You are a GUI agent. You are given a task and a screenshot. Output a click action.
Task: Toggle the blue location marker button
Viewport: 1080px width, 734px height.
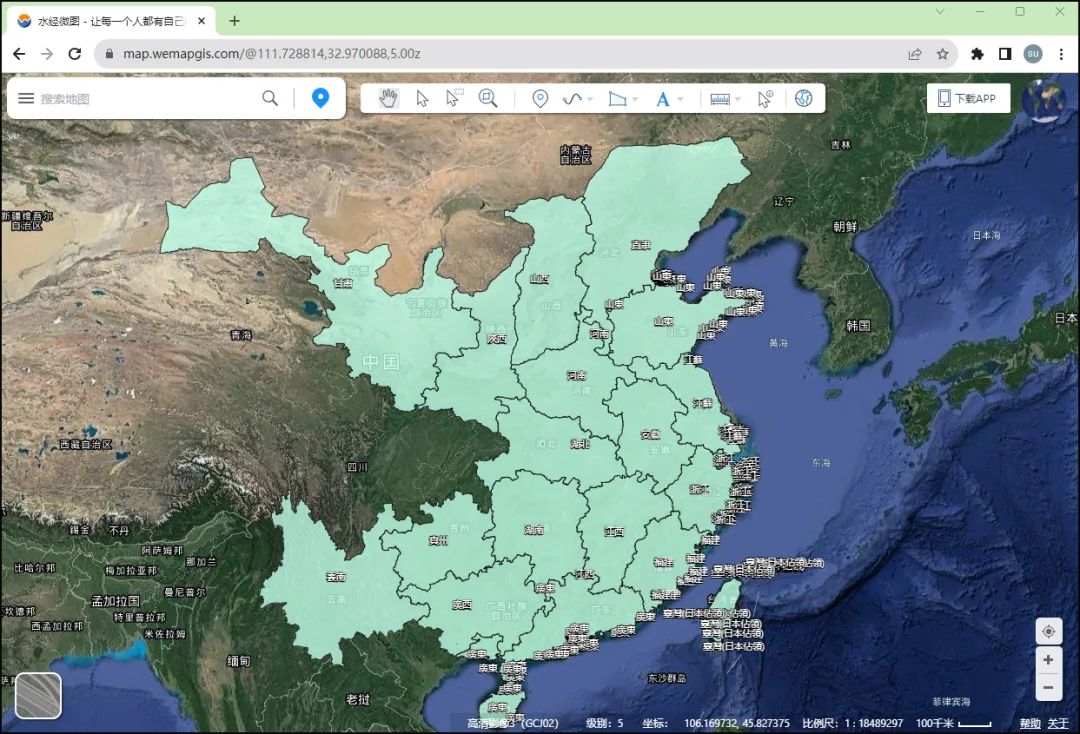[320, 97]
